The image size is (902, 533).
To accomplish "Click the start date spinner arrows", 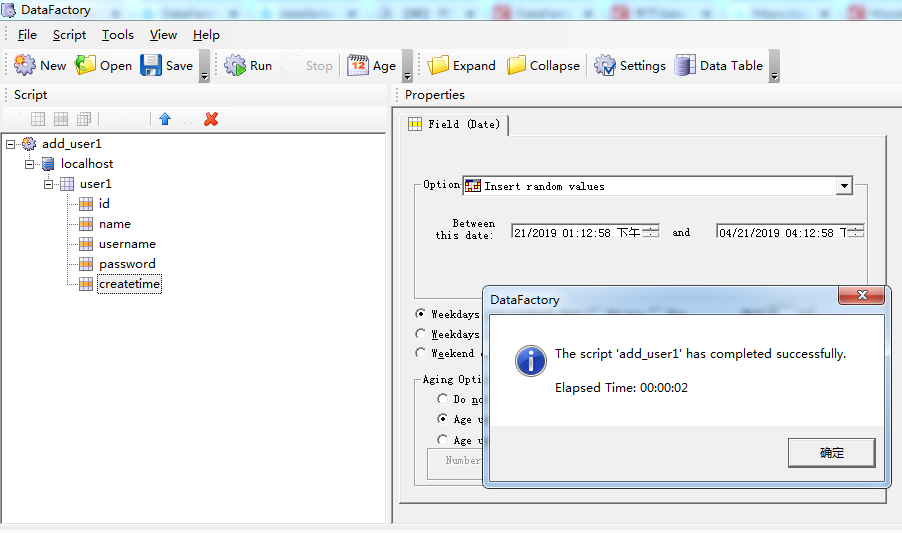I will click(x=651, y=232).
